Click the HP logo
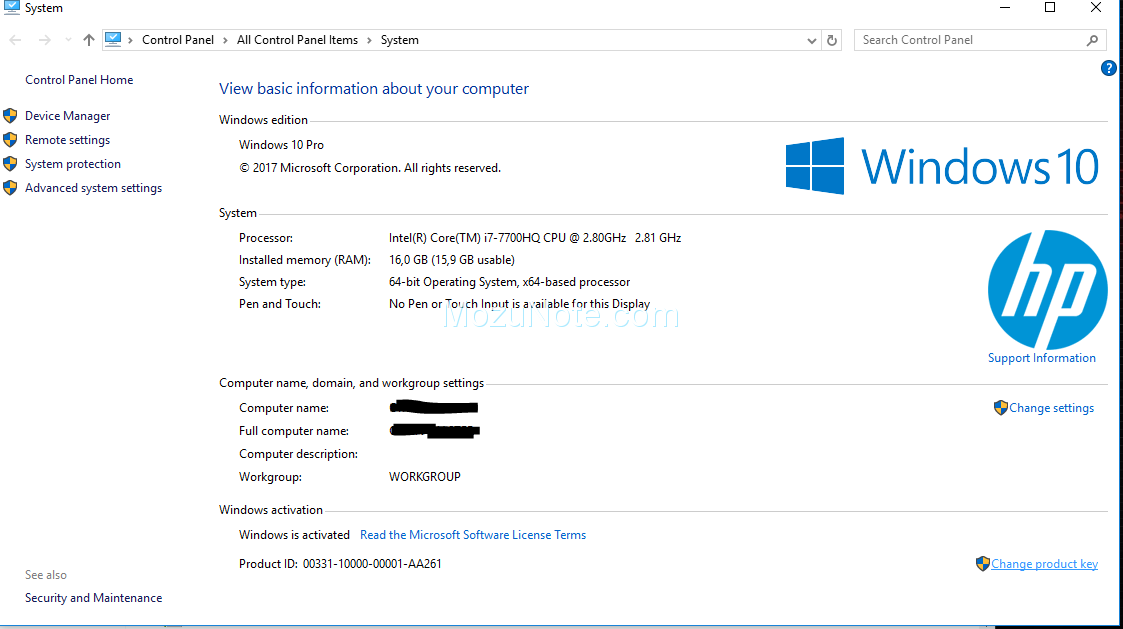1123x629 pixels. pos(1047,289)
